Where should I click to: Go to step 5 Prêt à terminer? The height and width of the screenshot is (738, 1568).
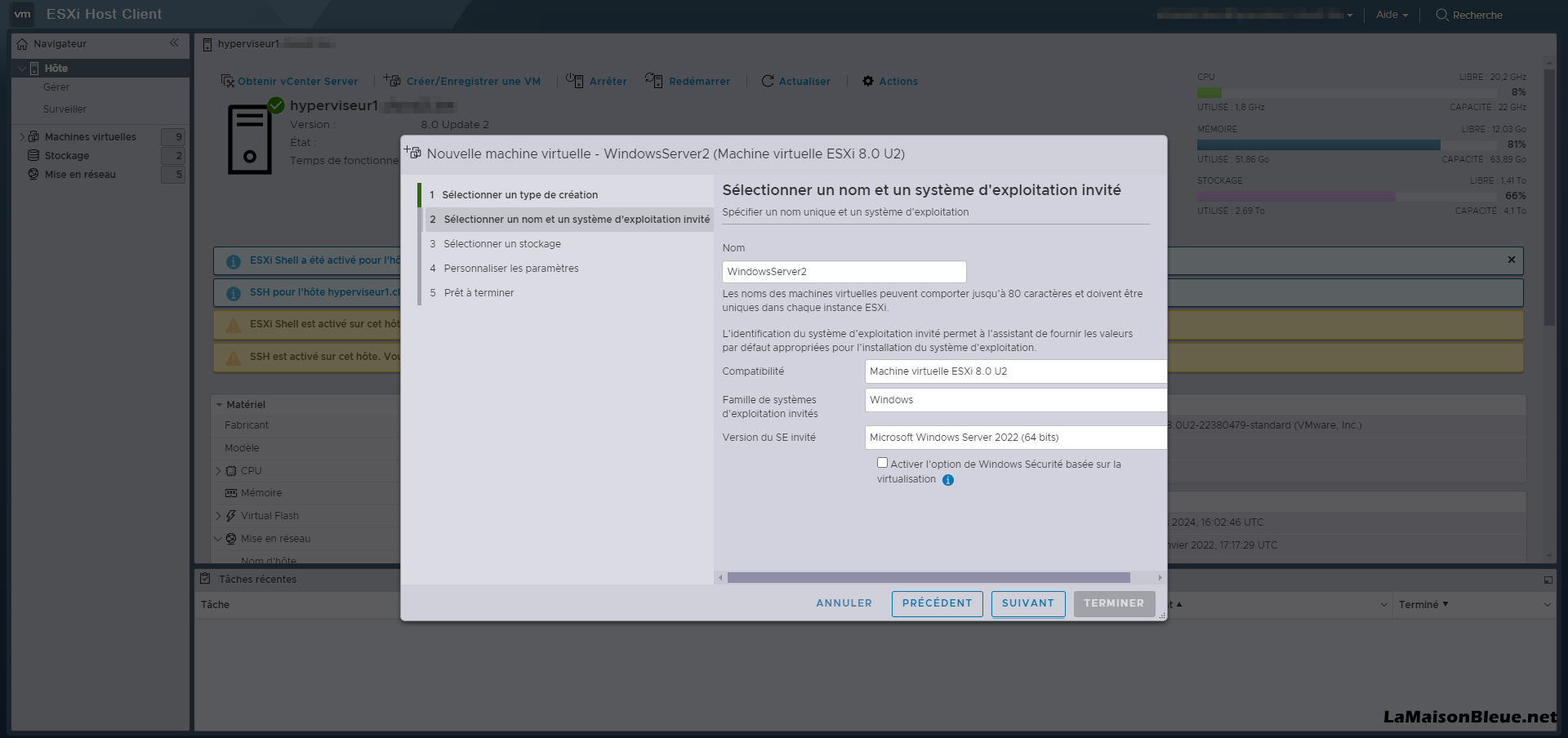[479, 293]
